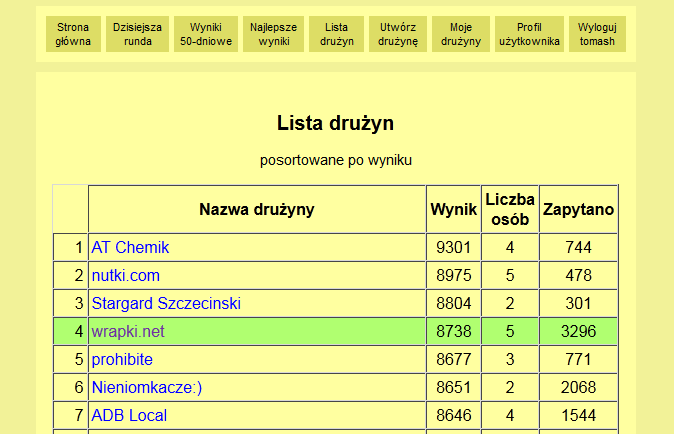Click rank number 1 cell
The width and height of the screenshot is (674, 434).
point(70,248)
